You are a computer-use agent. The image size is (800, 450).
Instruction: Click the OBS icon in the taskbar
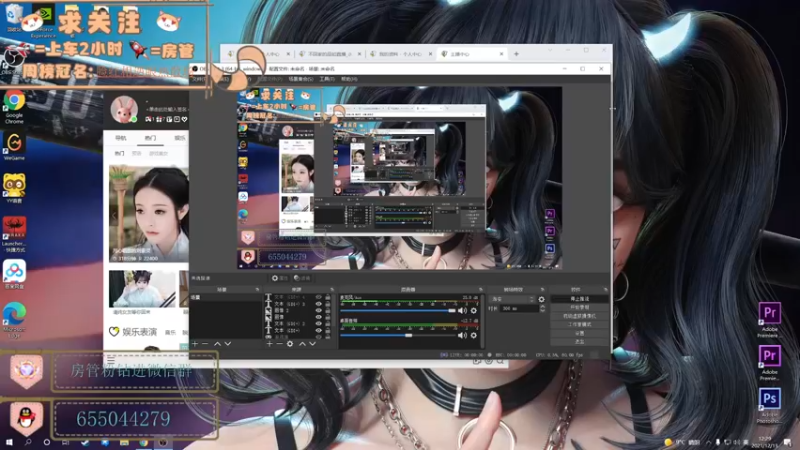(163, 442)
